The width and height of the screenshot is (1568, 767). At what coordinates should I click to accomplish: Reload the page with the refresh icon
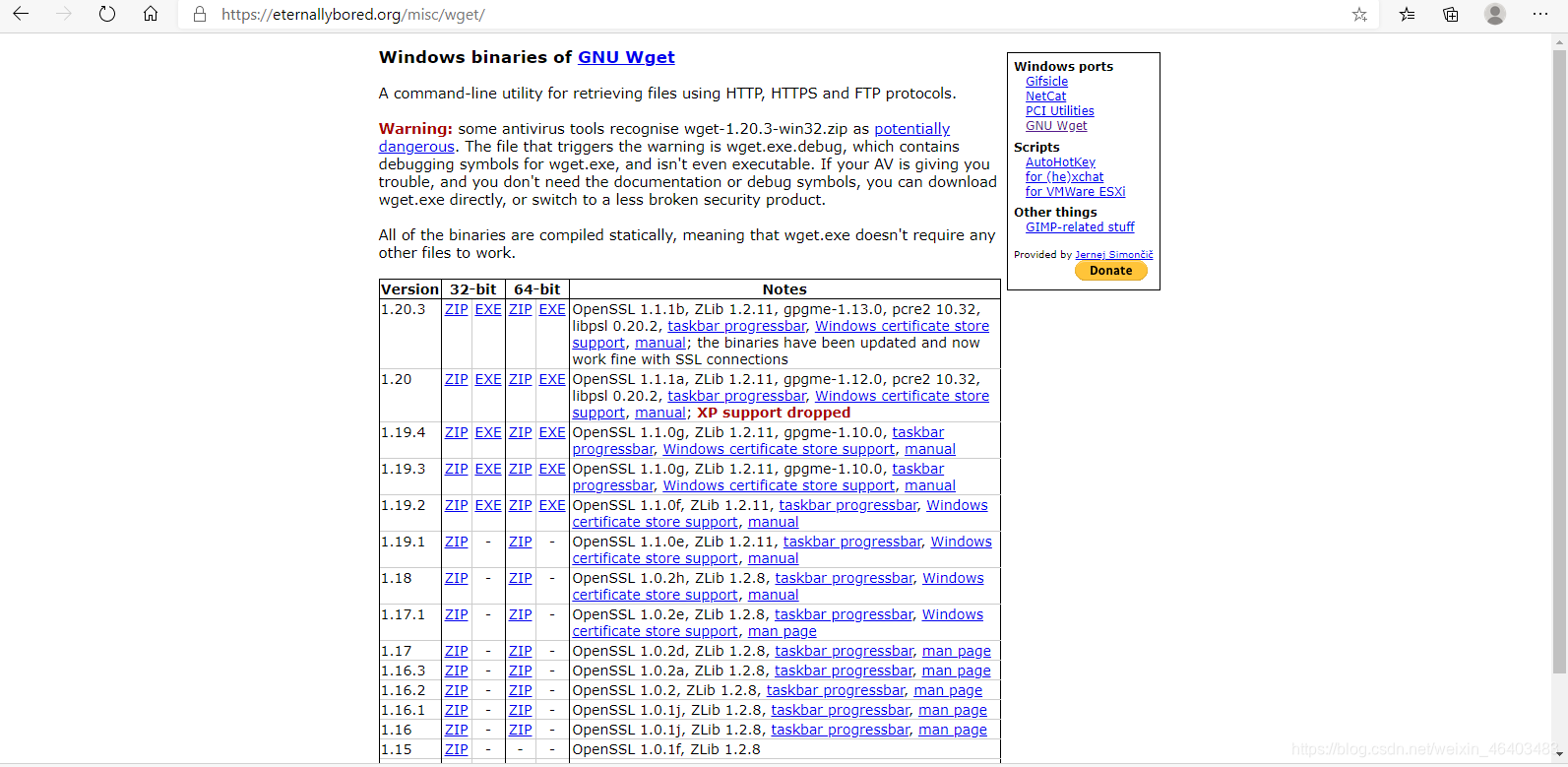coord(107,14)
